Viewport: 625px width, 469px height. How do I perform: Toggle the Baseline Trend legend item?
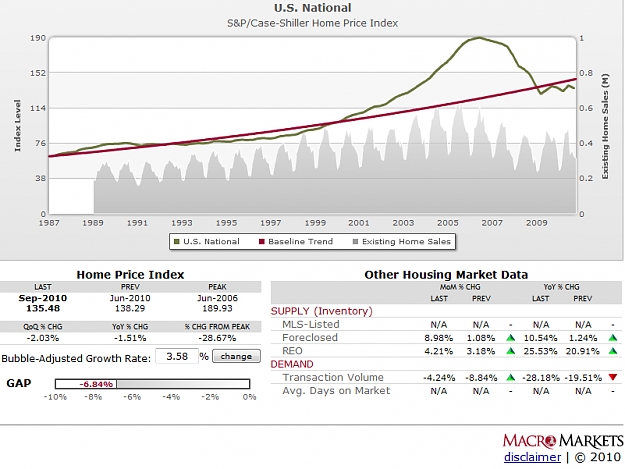(x=296, y=241)
